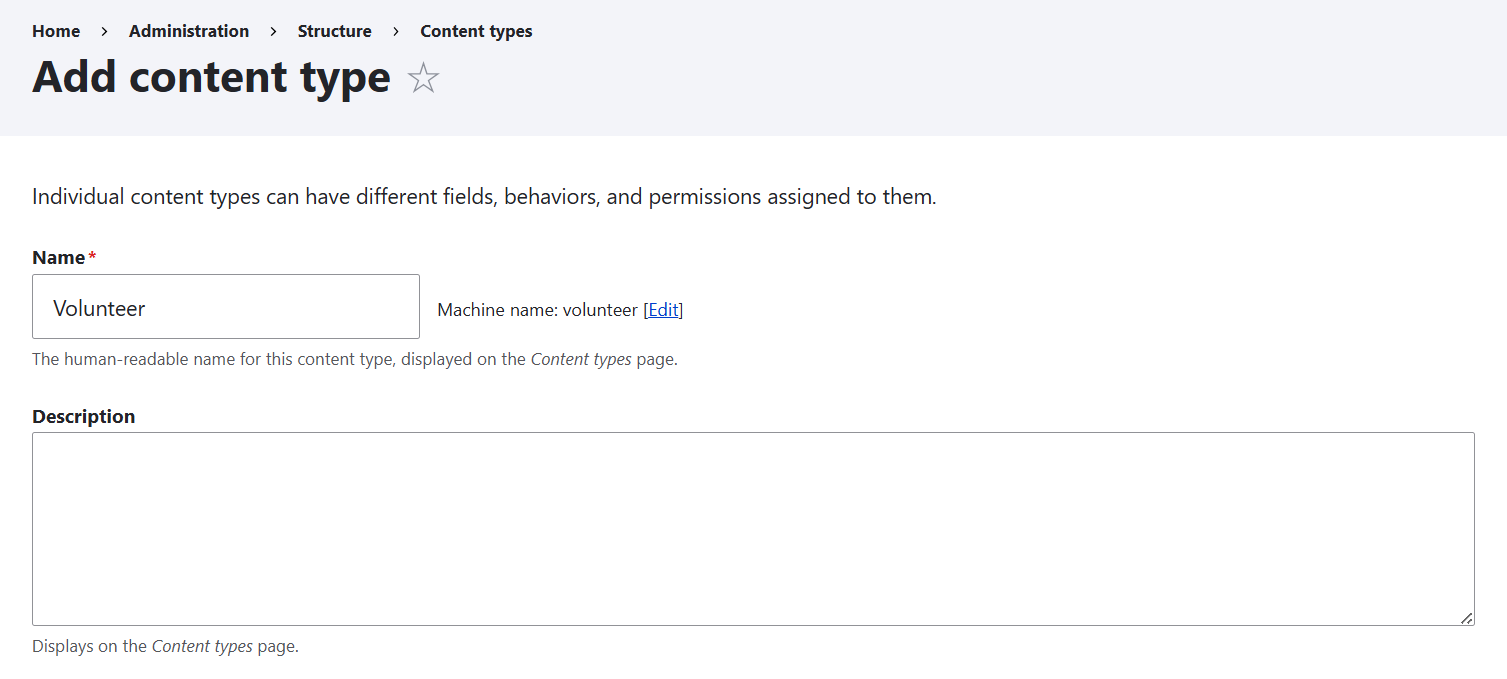1507x679 pixels.
Task: Click the resize grip of the Description box
Action: click(1468, 618)
